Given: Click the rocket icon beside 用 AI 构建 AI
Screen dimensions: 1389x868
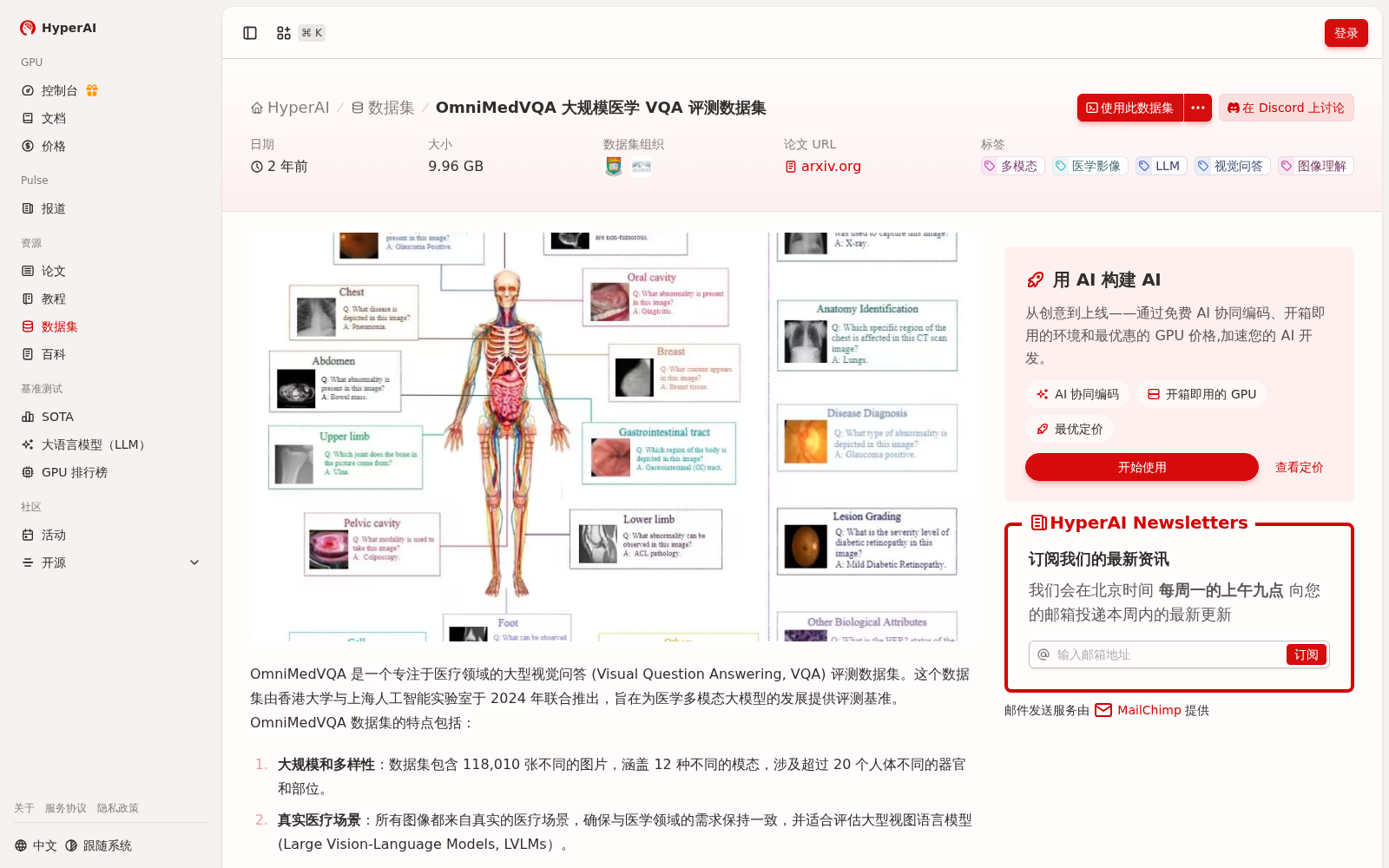Looking at the screenshot, I should (x=1035, y=279).
